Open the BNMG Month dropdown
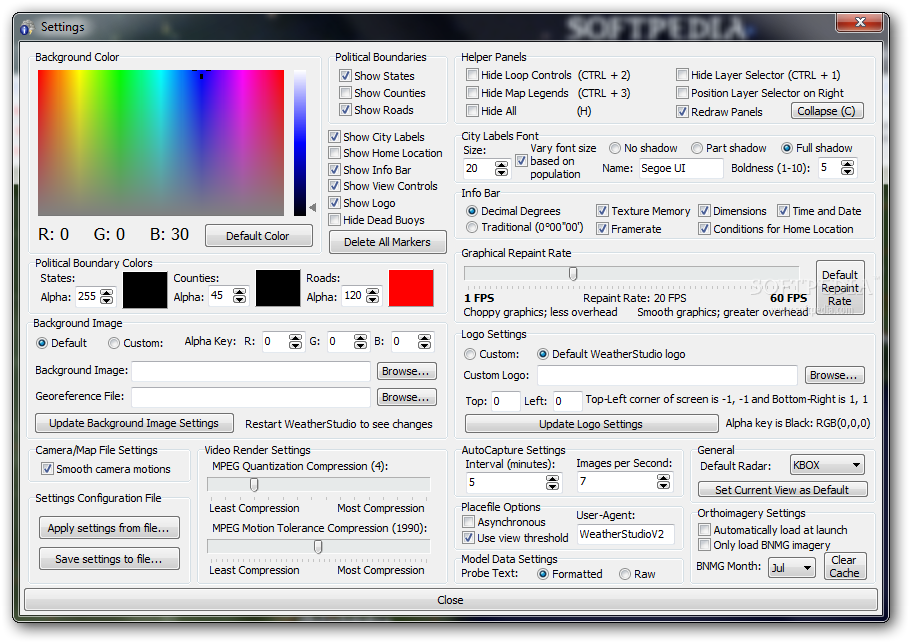The width and height of the screenshot is (910, 643). [792, 568]
